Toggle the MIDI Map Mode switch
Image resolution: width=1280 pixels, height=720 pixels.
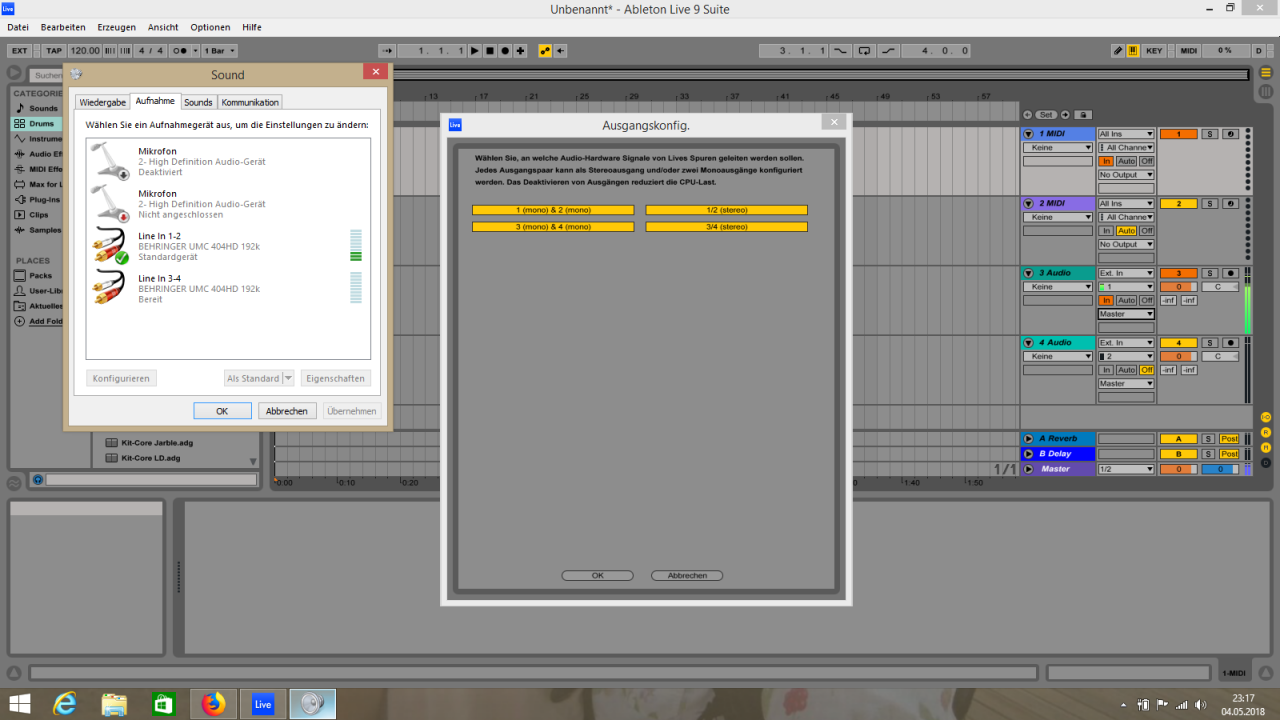point(1188,50)
